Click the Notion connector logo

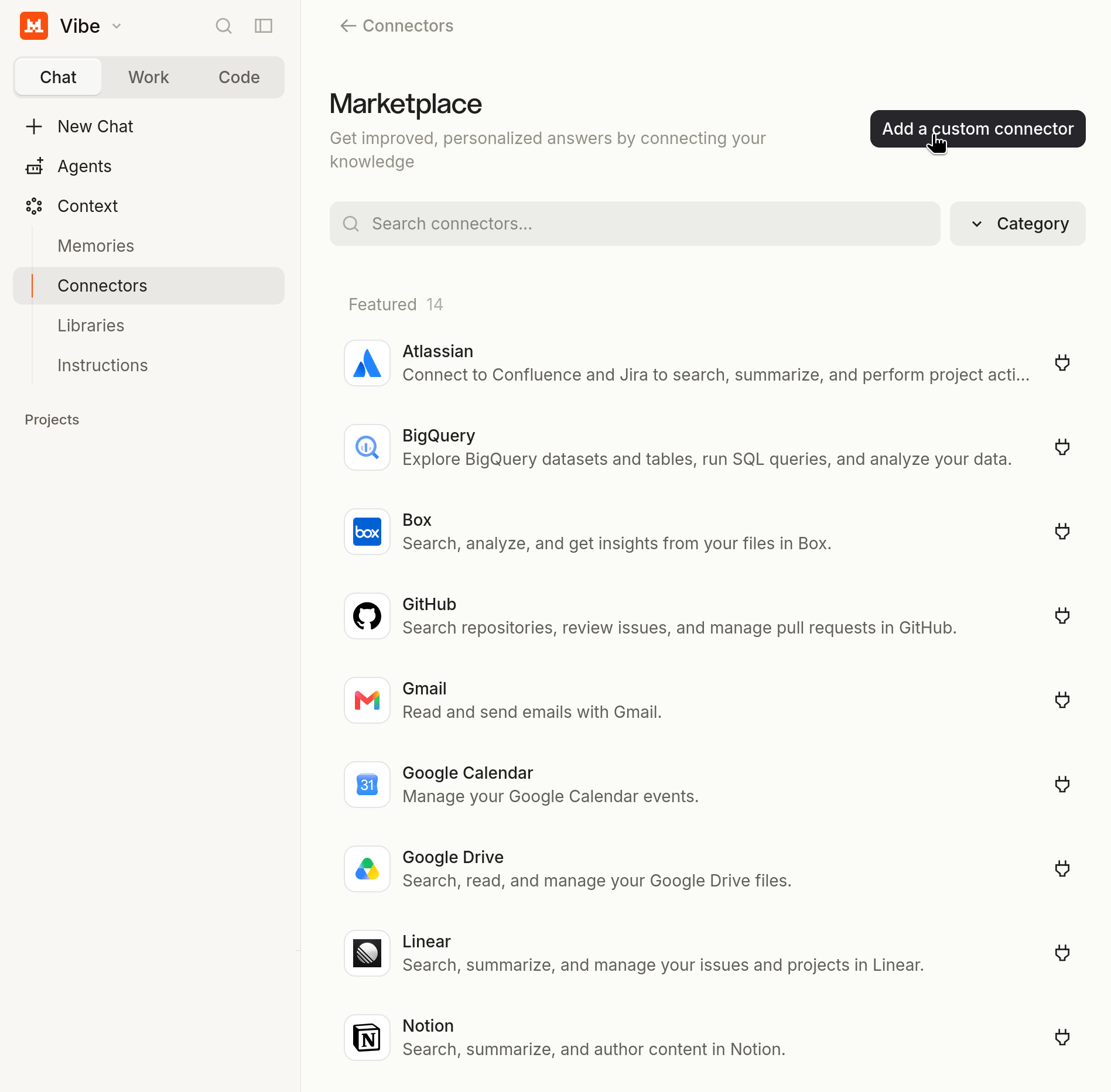367,1038
